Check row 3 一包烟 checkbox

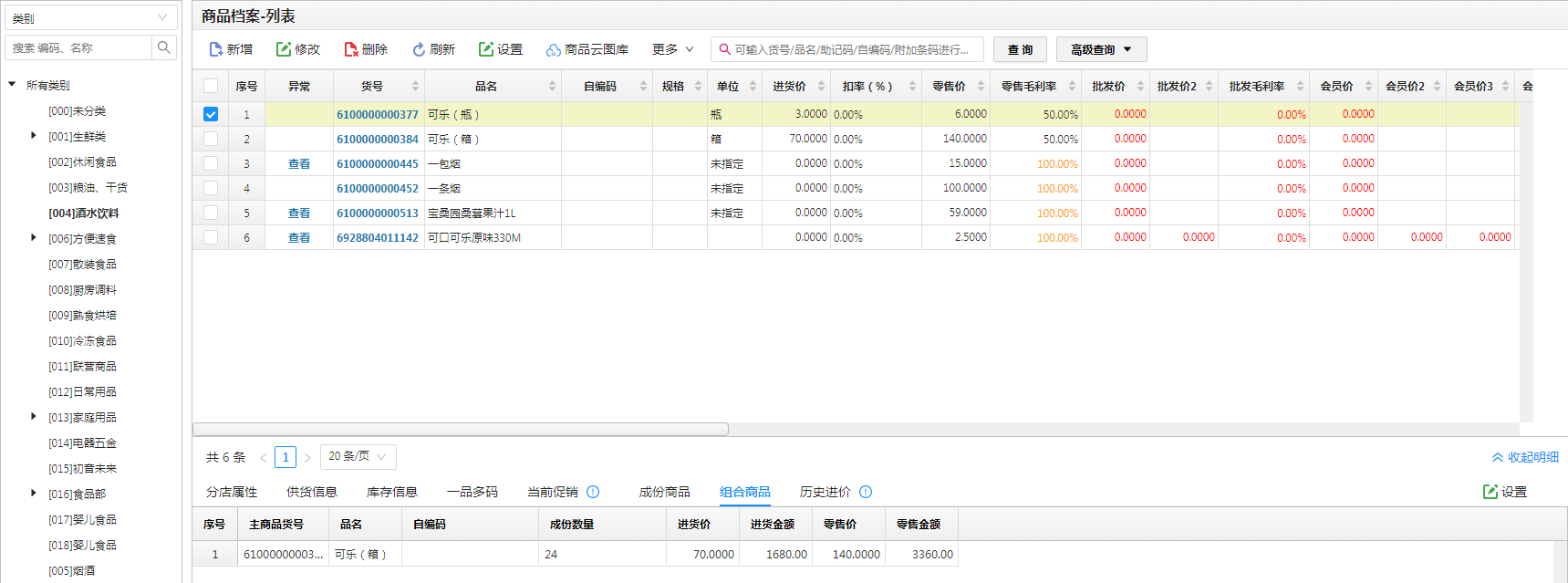pos(211,163)
